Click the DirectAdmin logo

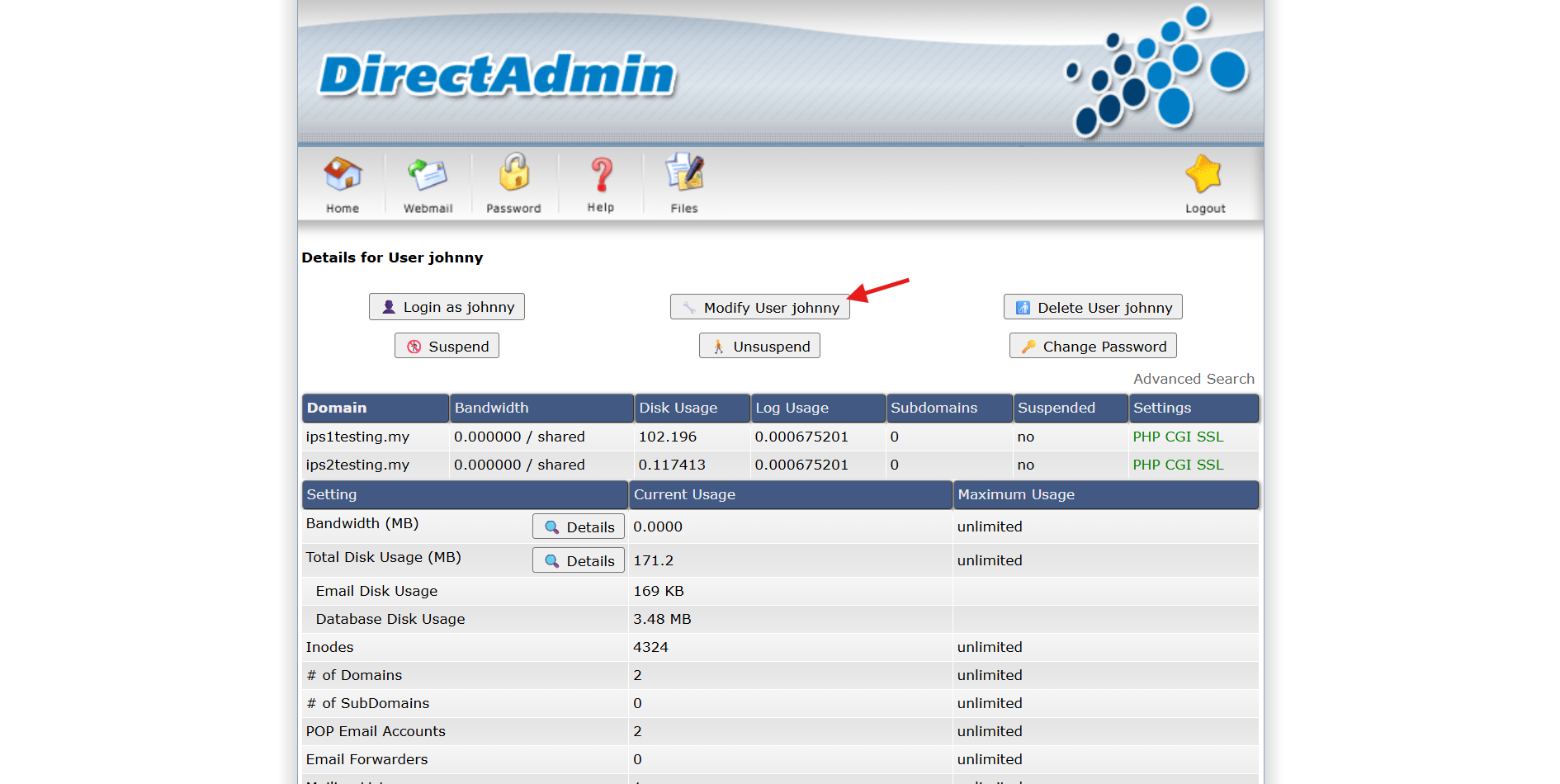[x=497, y=75]
